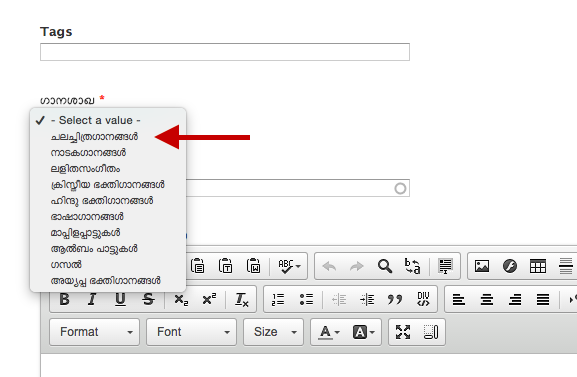Click the autocomplete text field with circle indicator
577x377 pixels.
tap(298, 188)
